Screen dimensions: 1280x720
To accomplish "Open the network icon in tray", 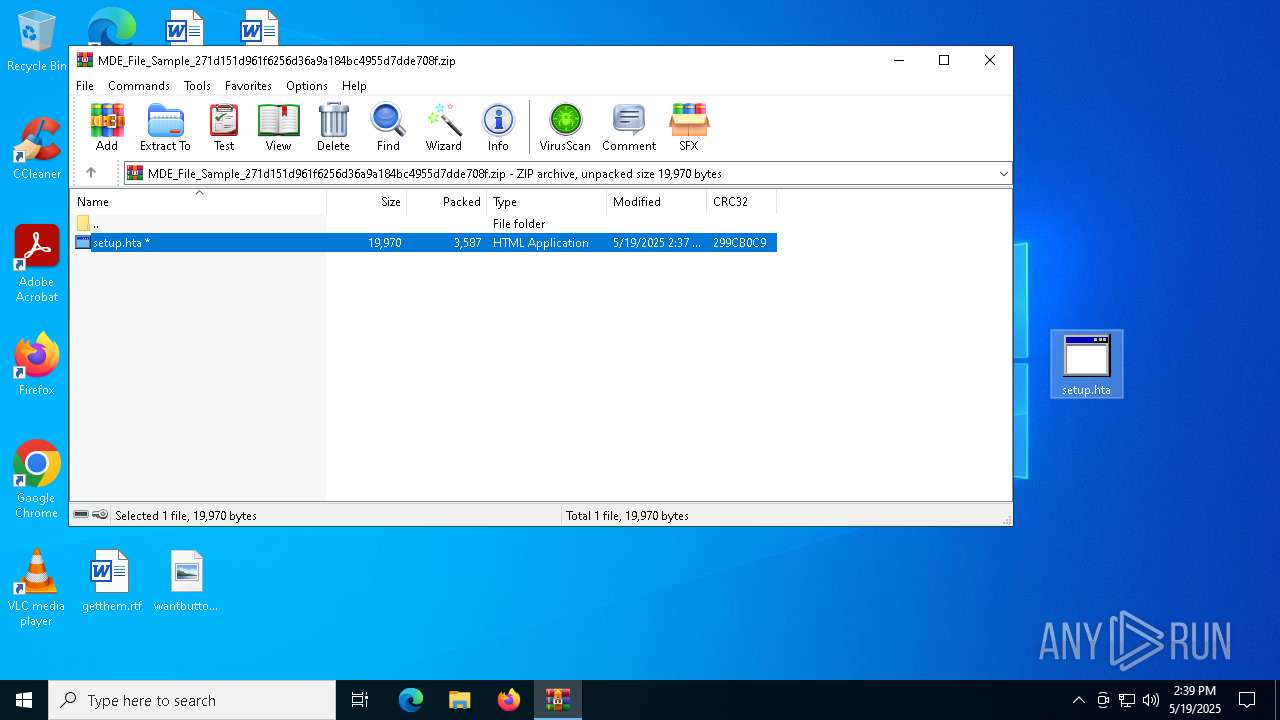I will (x=1127, y=700).
